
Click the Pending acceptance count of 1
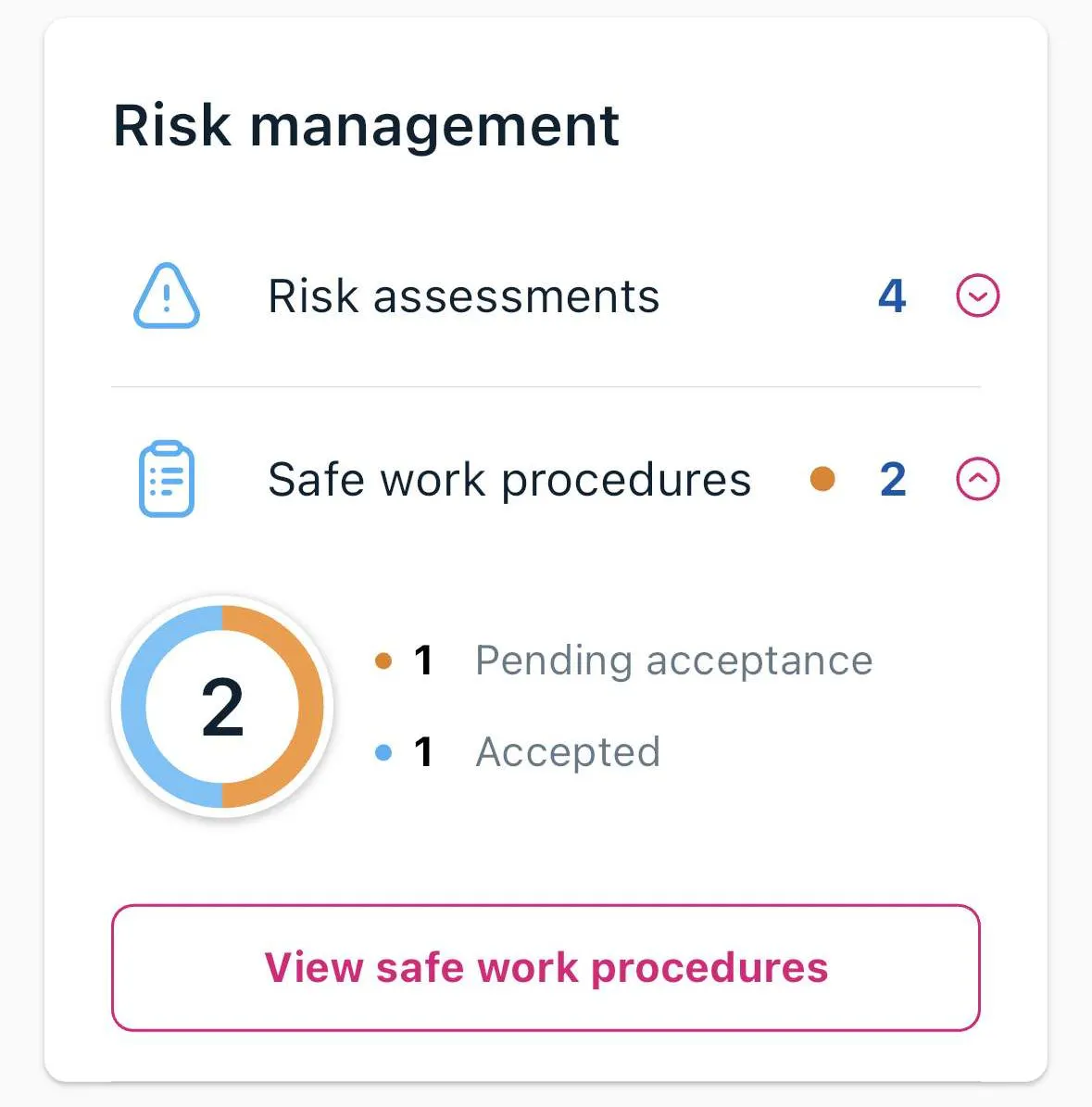pyautogui.click(x=424, y=660)
